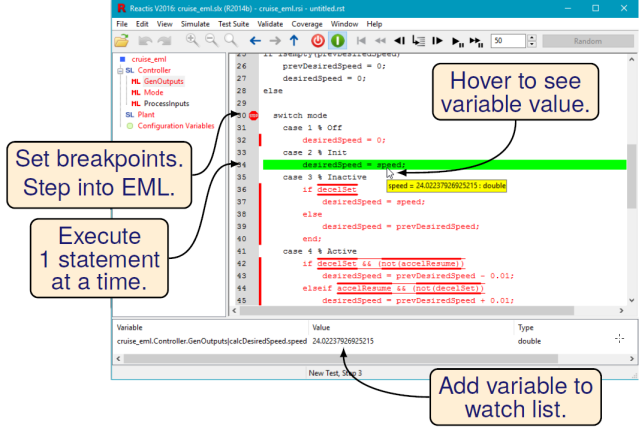Toggle the breakpoint on line 30
639x428 pixels.
(256, 115)
